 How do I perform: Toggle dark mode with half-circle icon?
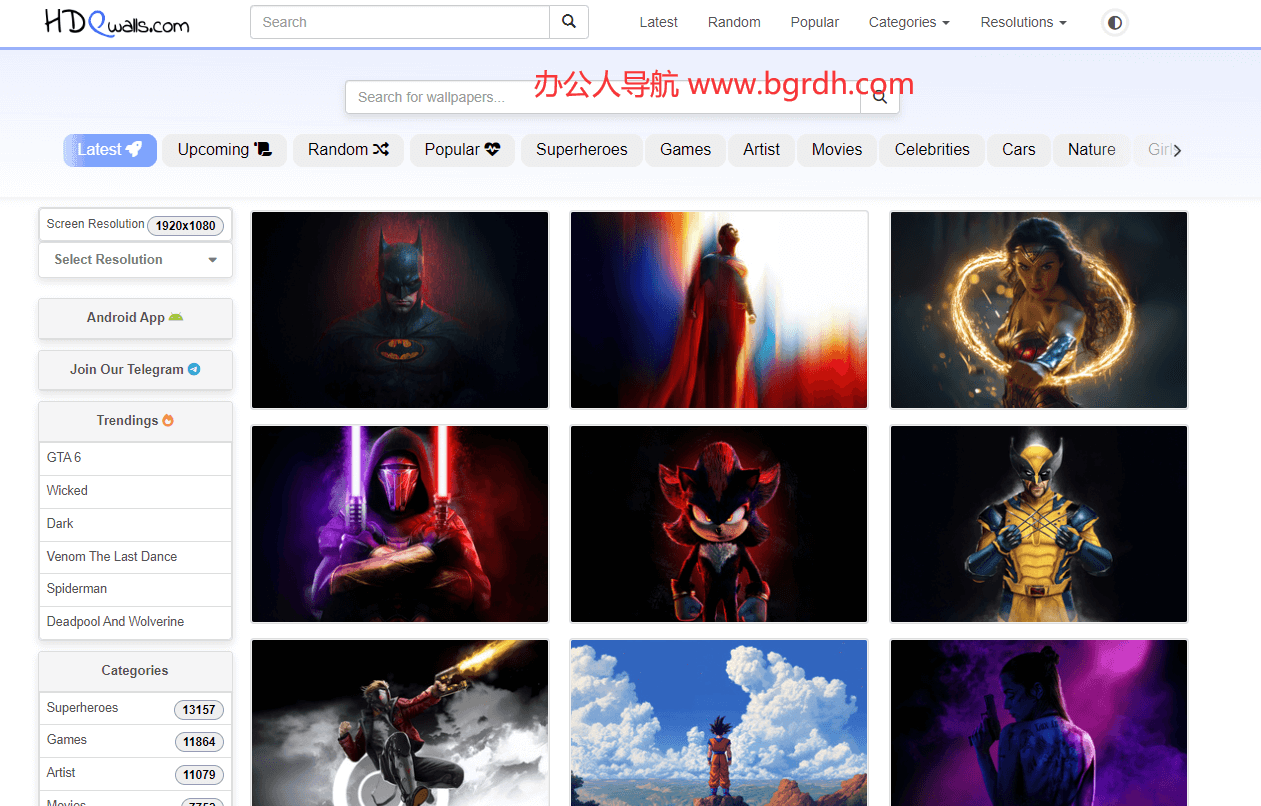click(x=1114, y=22)
